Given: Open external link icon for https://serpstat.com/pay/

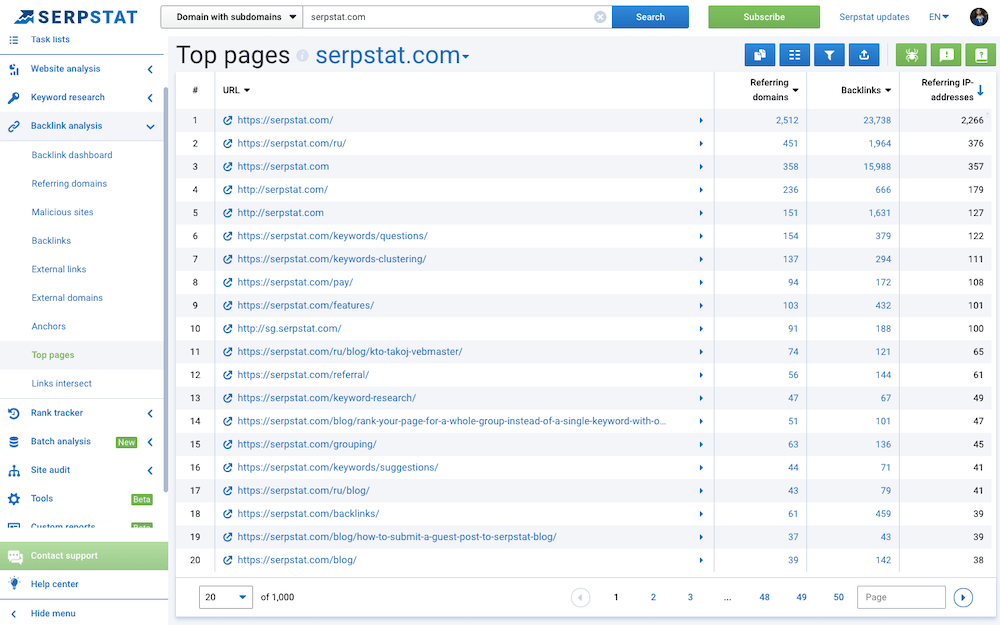Looking at the screenshot, I should [228, 283].
